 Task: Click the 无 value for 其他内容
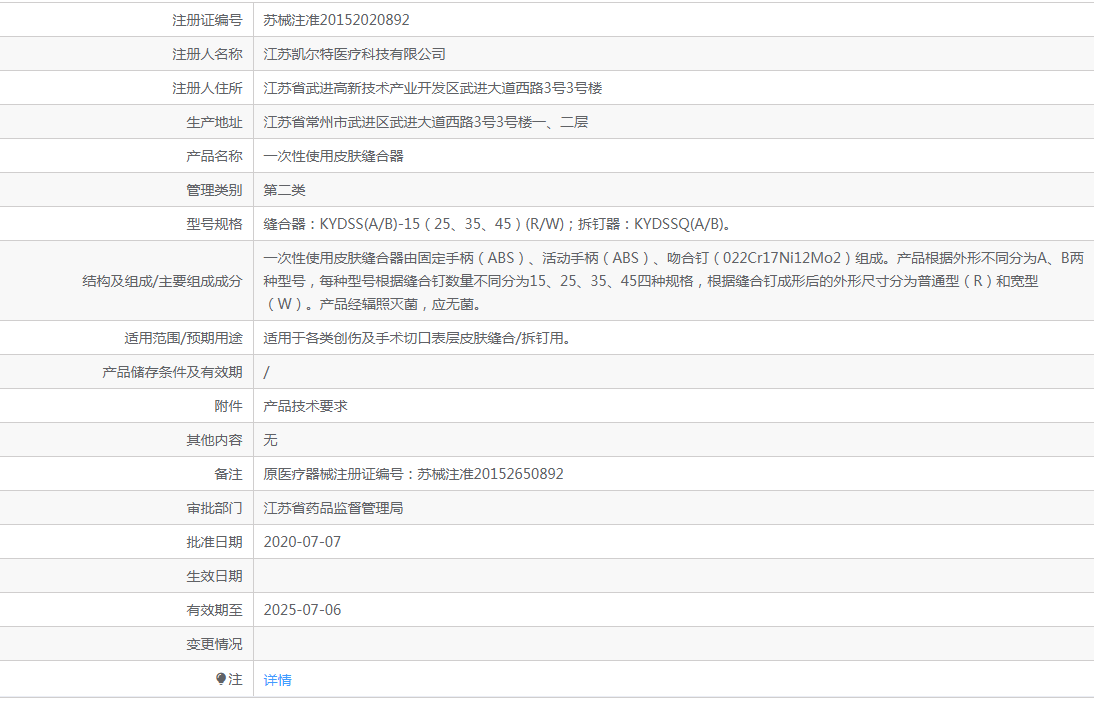click(x=271, y=440)
